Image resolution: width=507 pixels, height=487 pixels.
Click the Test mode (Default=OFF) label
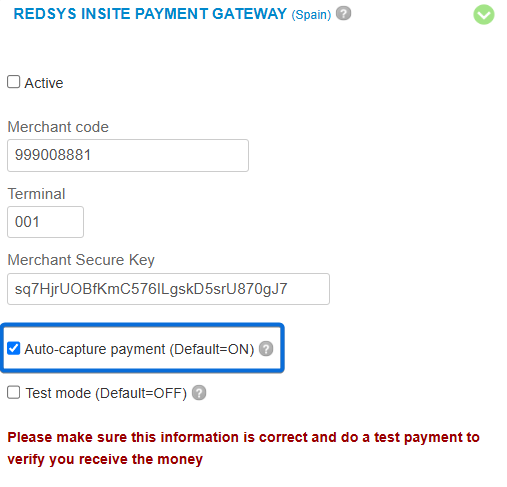(106, 393)
